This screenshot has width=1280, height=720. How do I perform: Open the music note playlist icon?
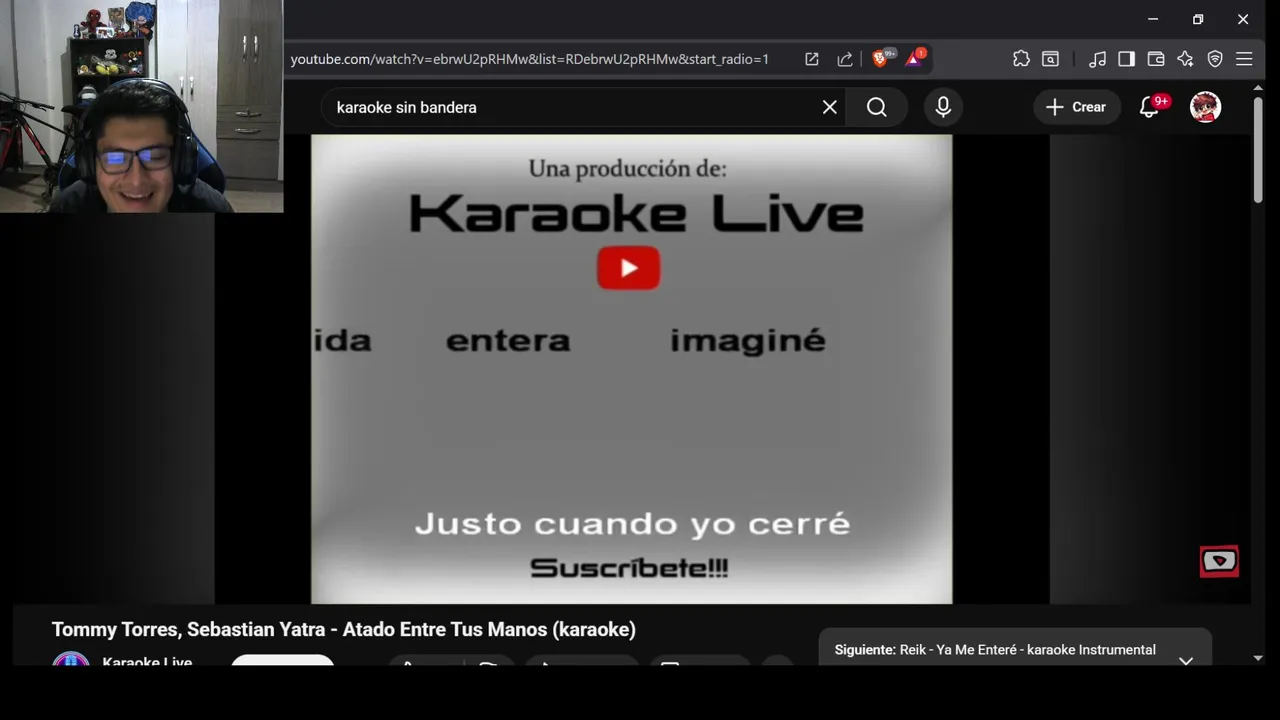pos(1097,59)
